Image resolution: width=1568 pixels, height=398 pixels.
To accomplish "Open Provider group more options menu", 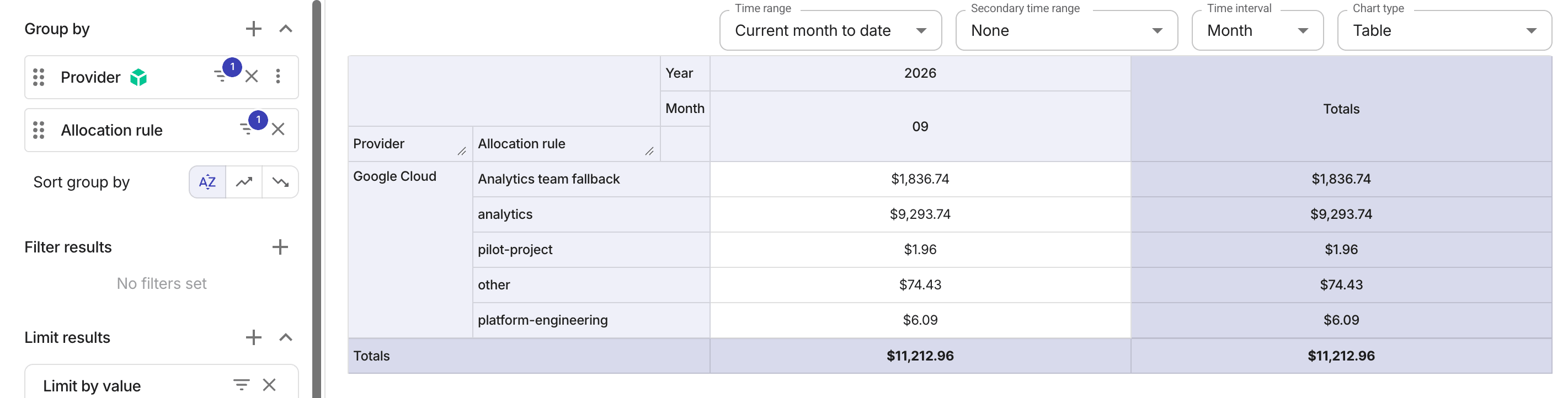I will pos(278,76).
